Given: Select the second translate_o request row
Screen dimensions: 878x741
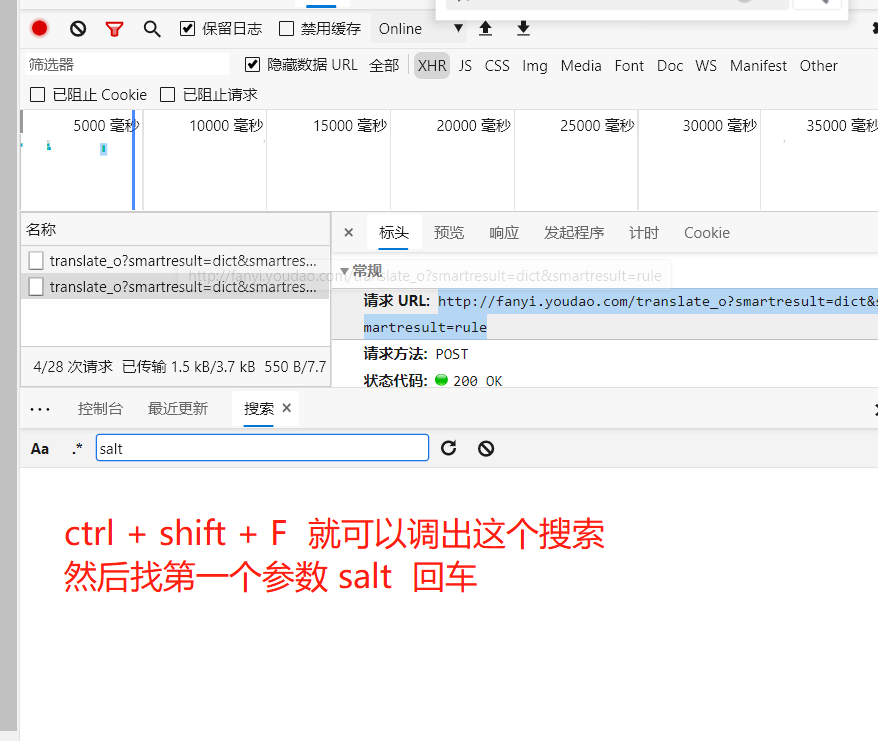Looking at the screenshot, I should tap(175, 287).
